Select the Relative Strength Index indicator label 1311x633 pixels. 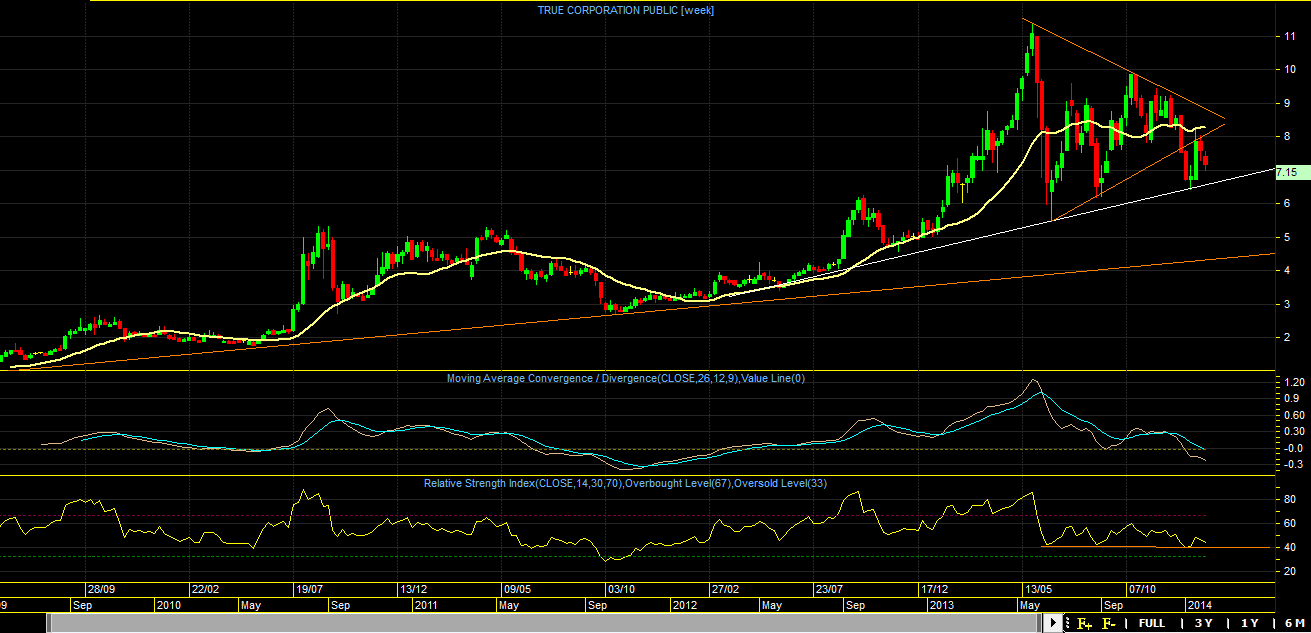[x=626, y=483]
